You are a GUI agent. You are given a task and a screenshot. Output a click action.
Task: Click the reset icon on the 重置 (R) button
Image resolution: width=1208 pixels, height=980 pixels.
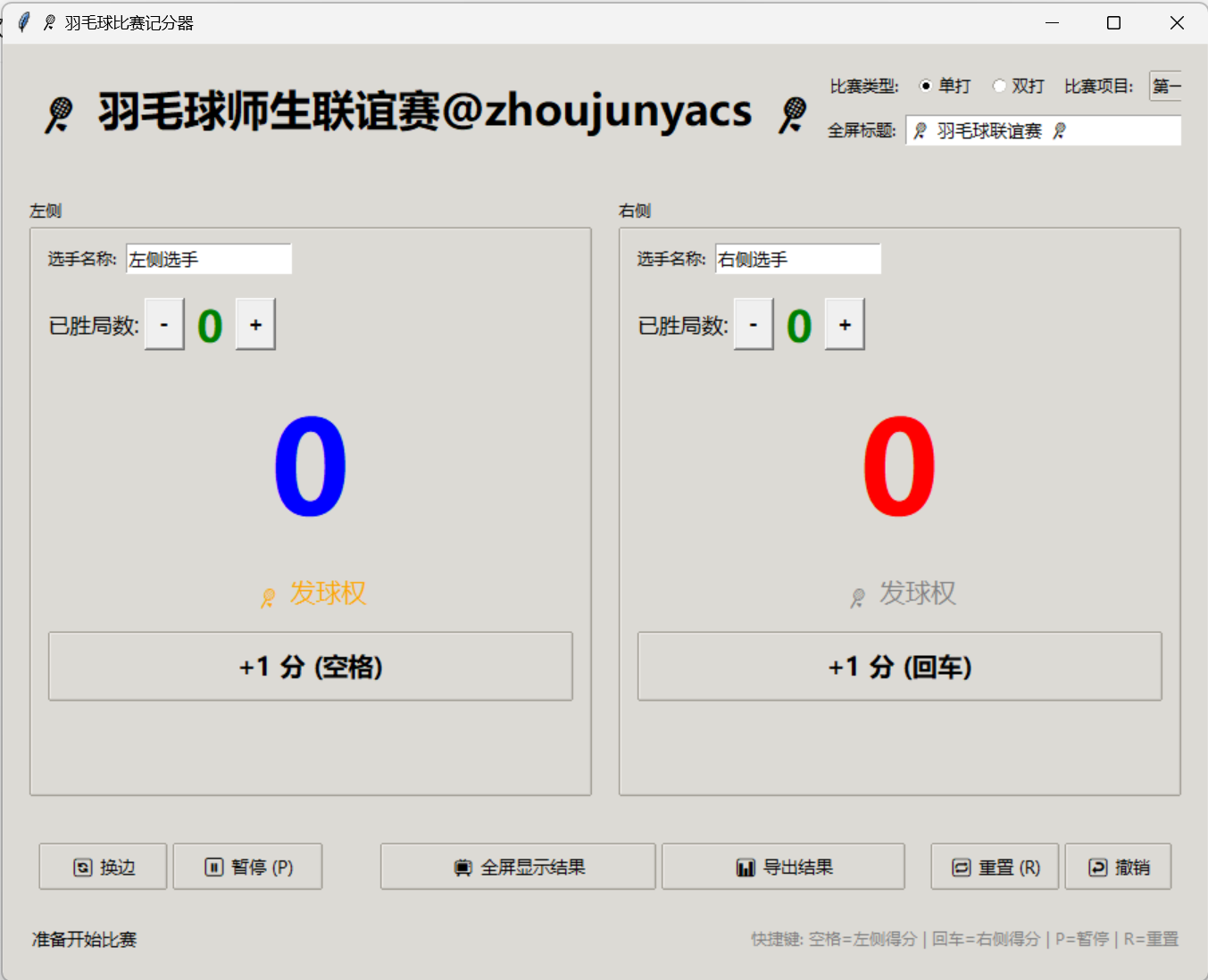pyautogui.click(x=962, y=866)
